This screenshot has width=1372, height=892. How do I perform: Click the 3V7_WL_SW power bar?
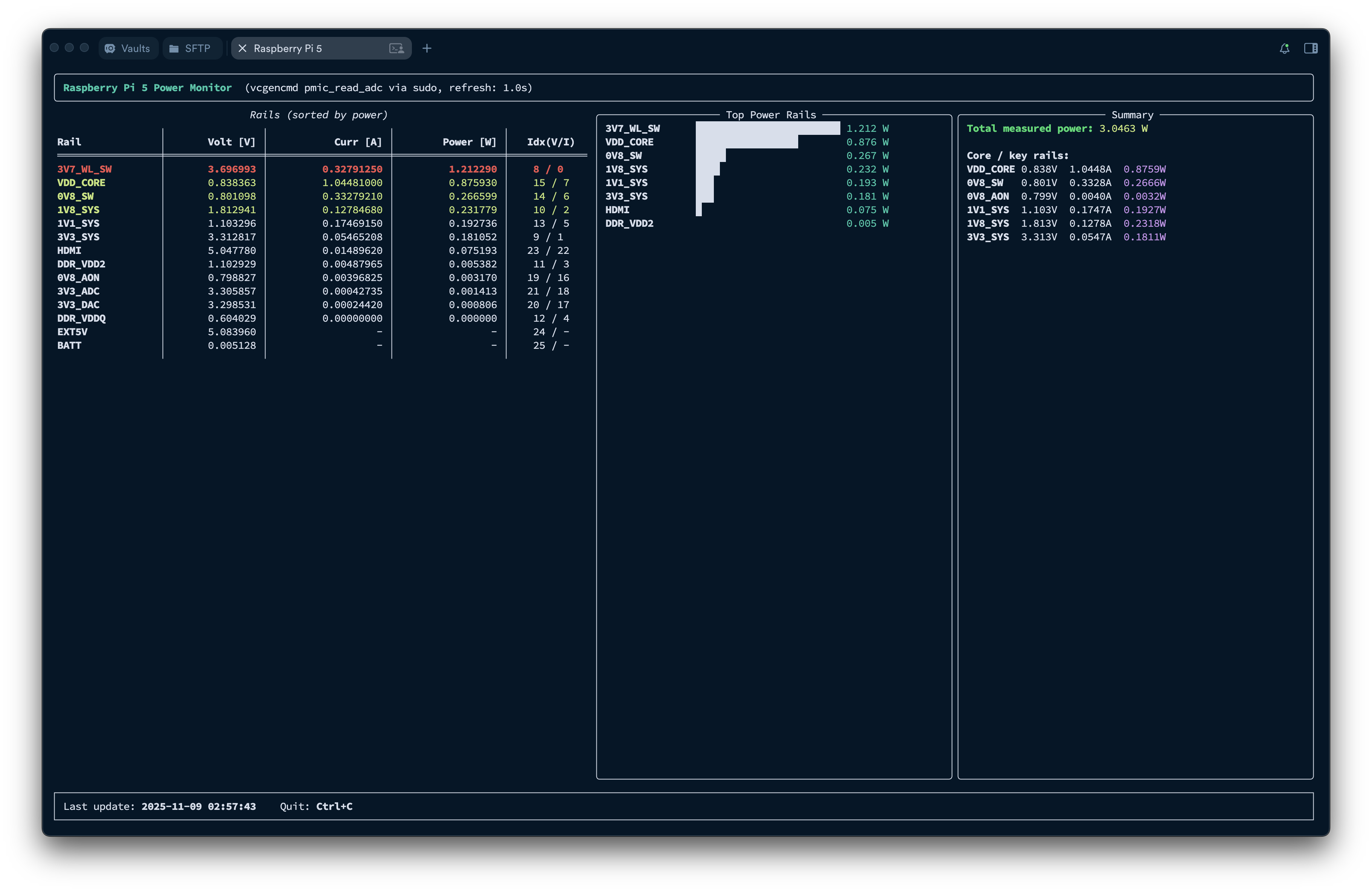click(x=767, y=128)
